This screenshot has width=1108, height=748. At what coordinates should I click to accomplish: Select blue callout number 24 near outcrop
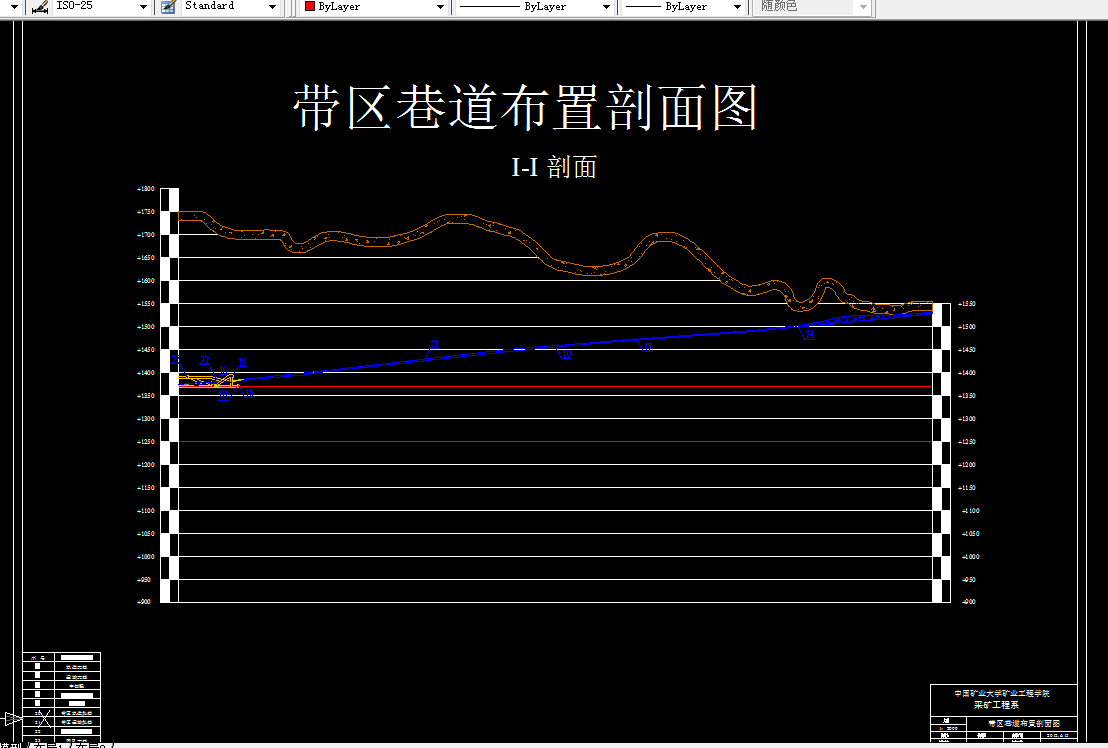click(x=810, y=335)
